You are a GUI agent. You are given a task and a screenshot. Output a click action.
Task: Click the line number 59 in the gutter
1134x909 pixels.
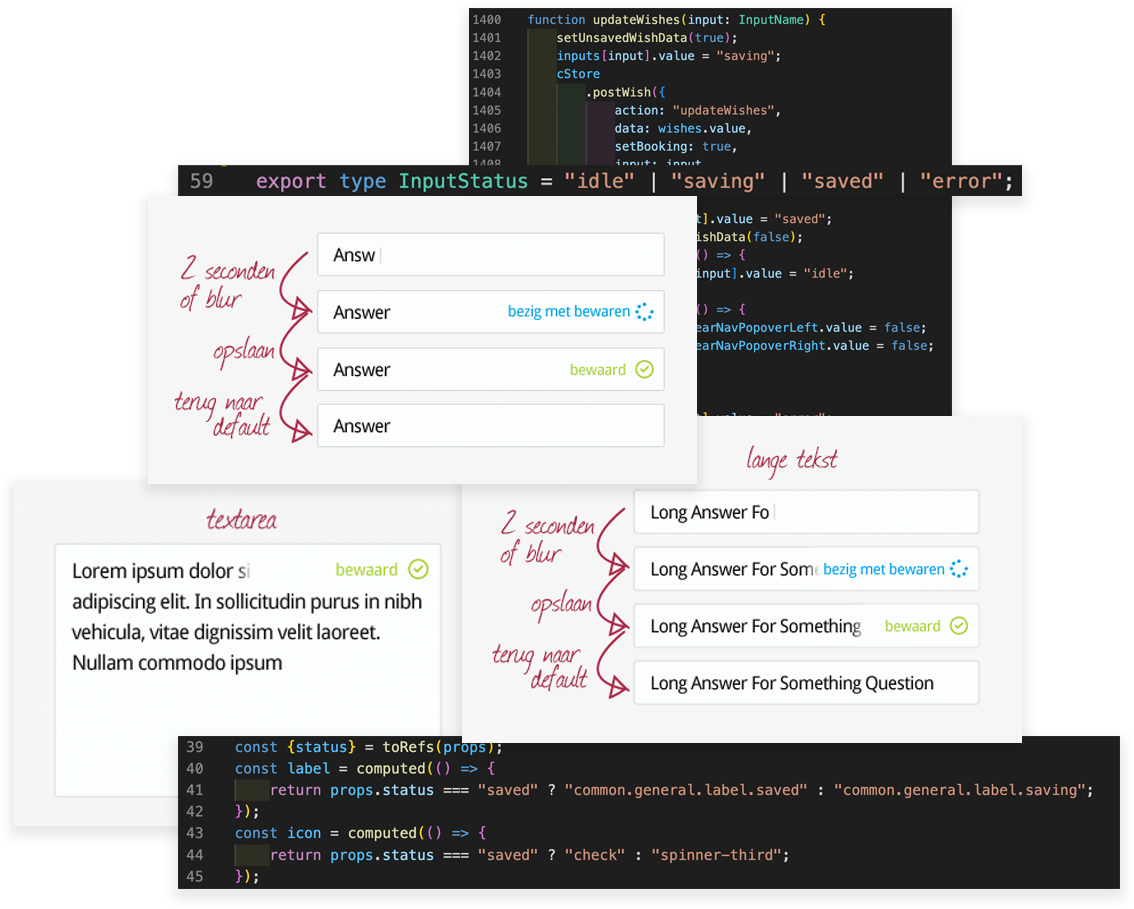[x=201, y=181]
